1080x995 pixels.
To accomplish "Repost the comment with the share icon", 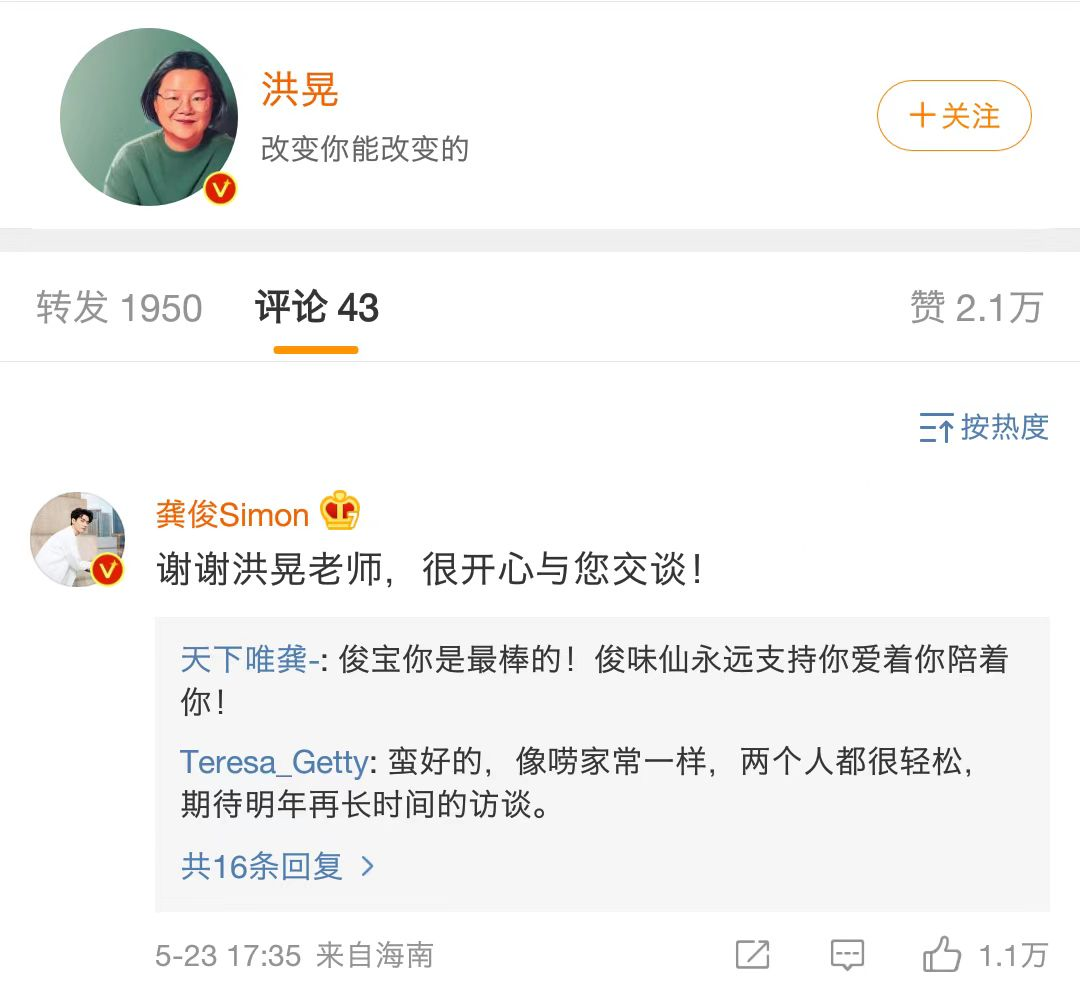I will coord(752,955).
